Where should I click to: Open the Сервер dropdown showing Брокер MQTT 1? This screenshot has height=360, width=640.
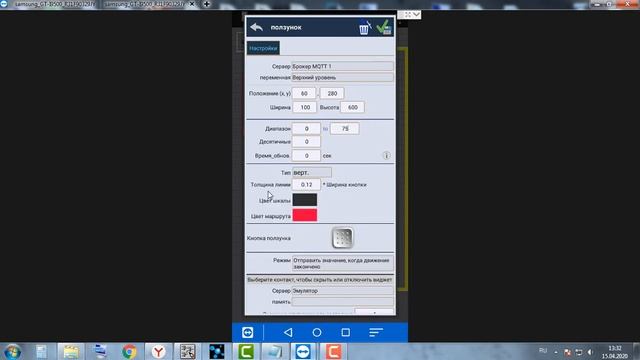point(342,66)
